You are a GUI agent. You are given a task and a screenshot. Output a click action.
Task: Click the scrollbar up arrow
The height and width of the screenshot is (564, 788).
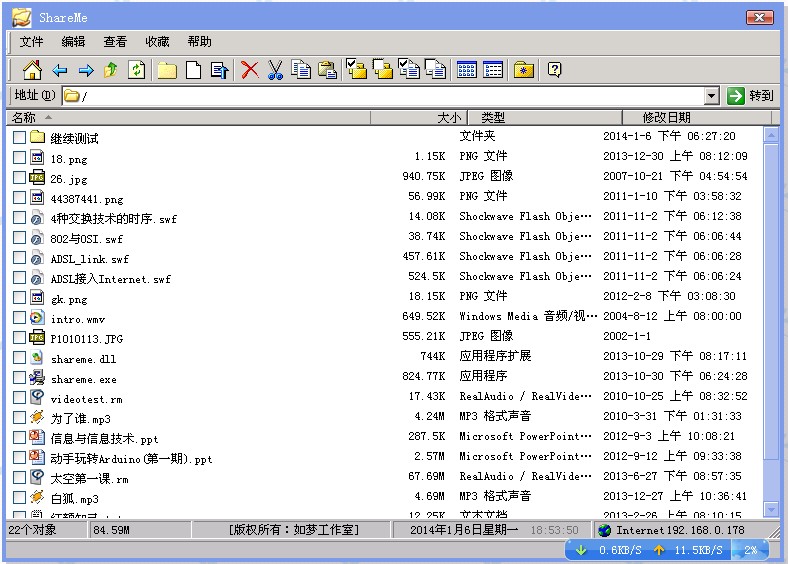pos(771,135)
